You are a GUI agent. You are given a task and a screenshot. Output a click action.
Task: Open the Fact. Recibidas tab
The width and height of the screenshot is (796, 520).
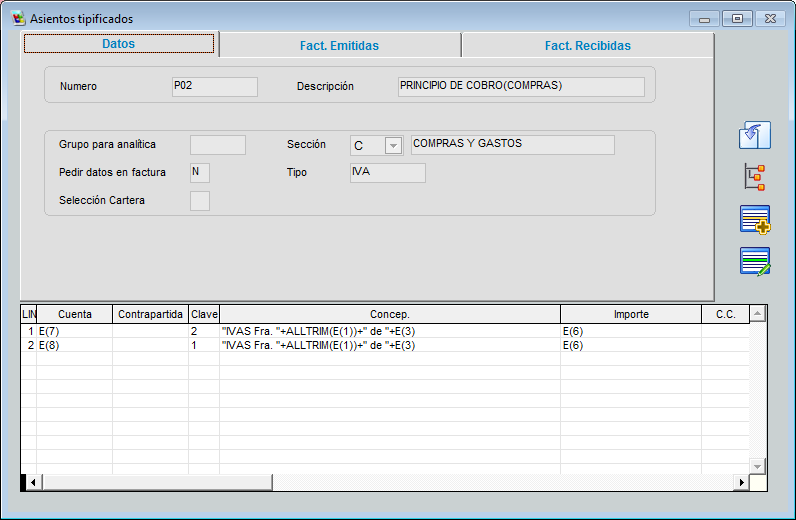(587, 45)
